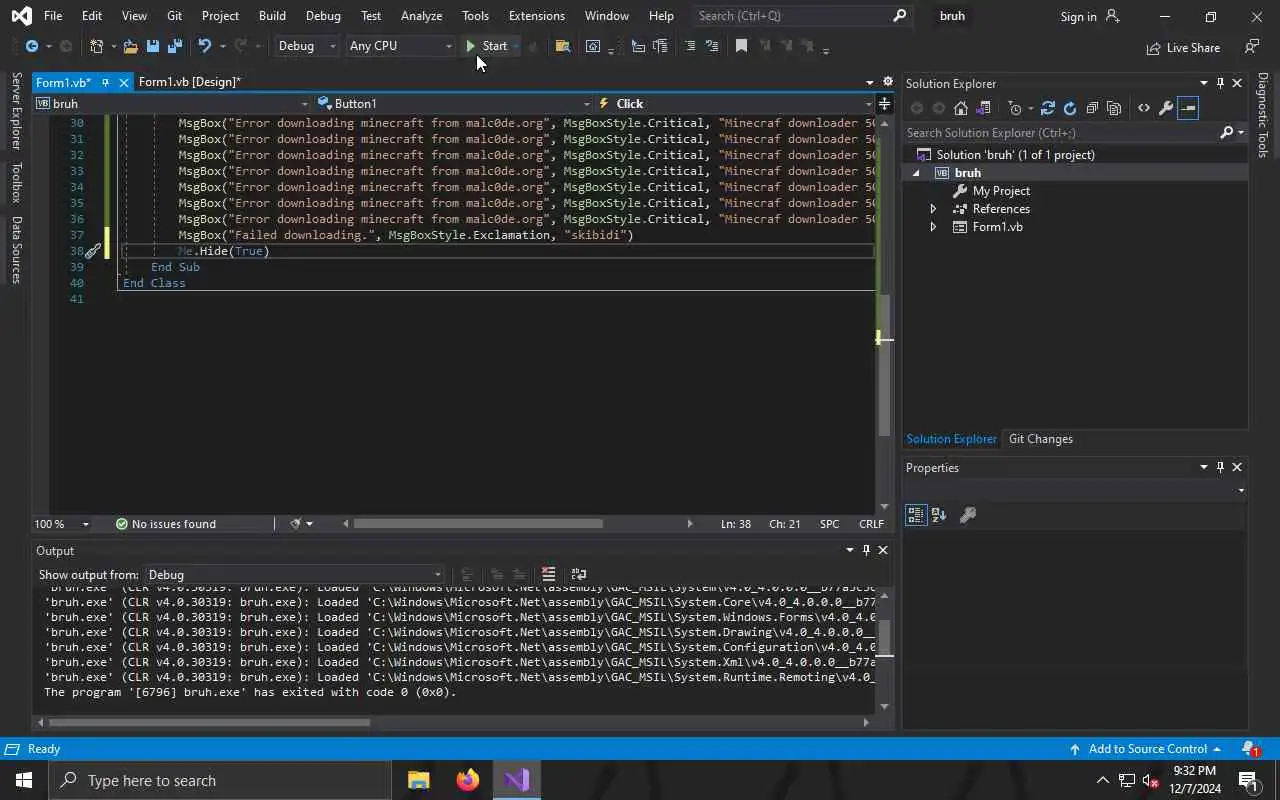Click Sign in link
Screen dimensions: 1280x800
click(x=1089, y=16)
